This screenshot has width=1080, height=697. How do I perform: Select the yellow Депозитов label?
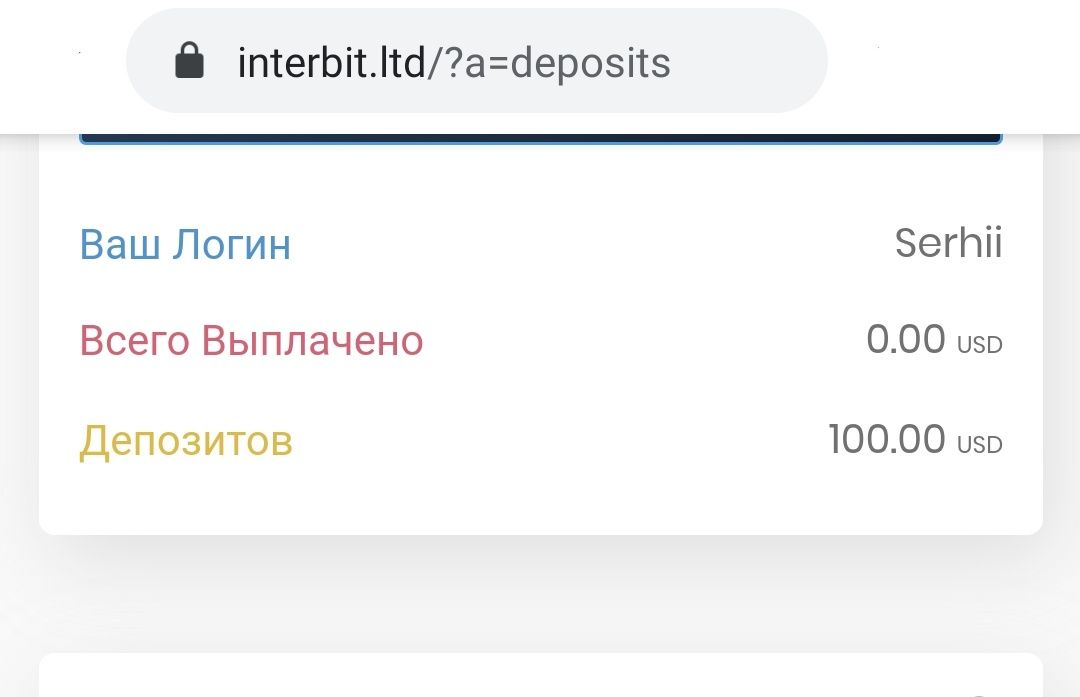point(186,440)
